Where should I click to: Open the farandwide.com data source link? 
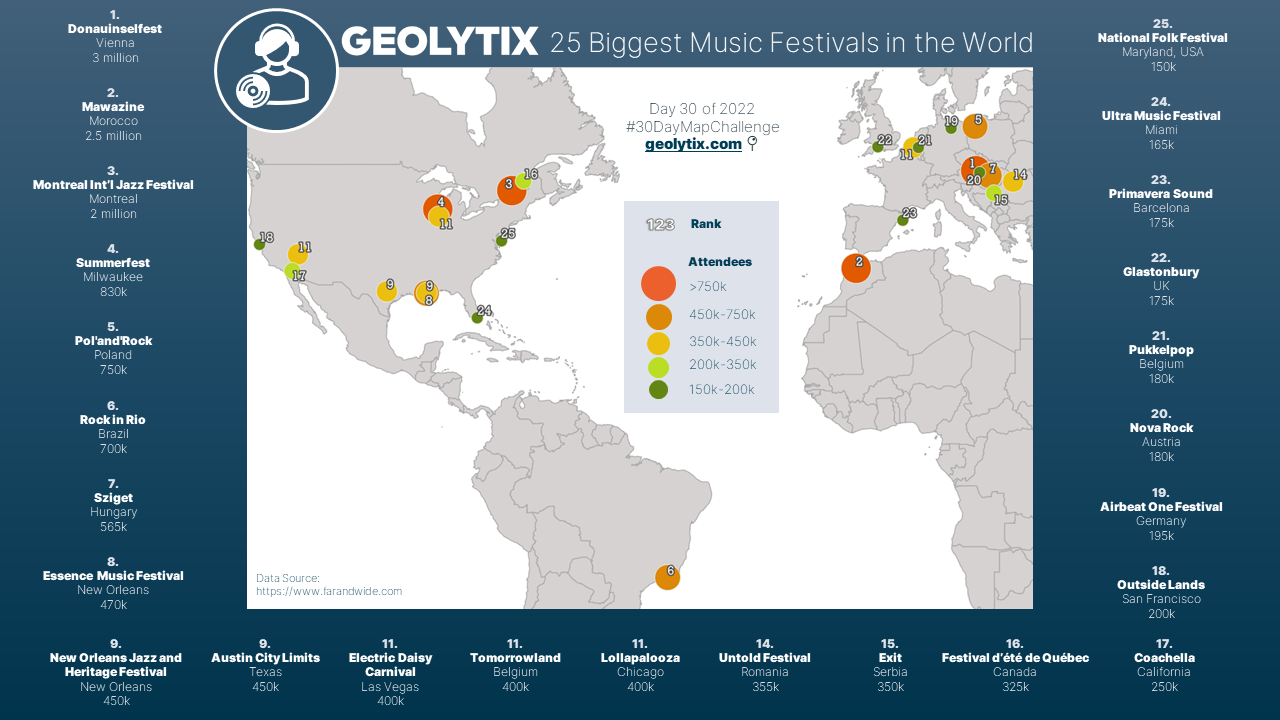tap(329, 591)
